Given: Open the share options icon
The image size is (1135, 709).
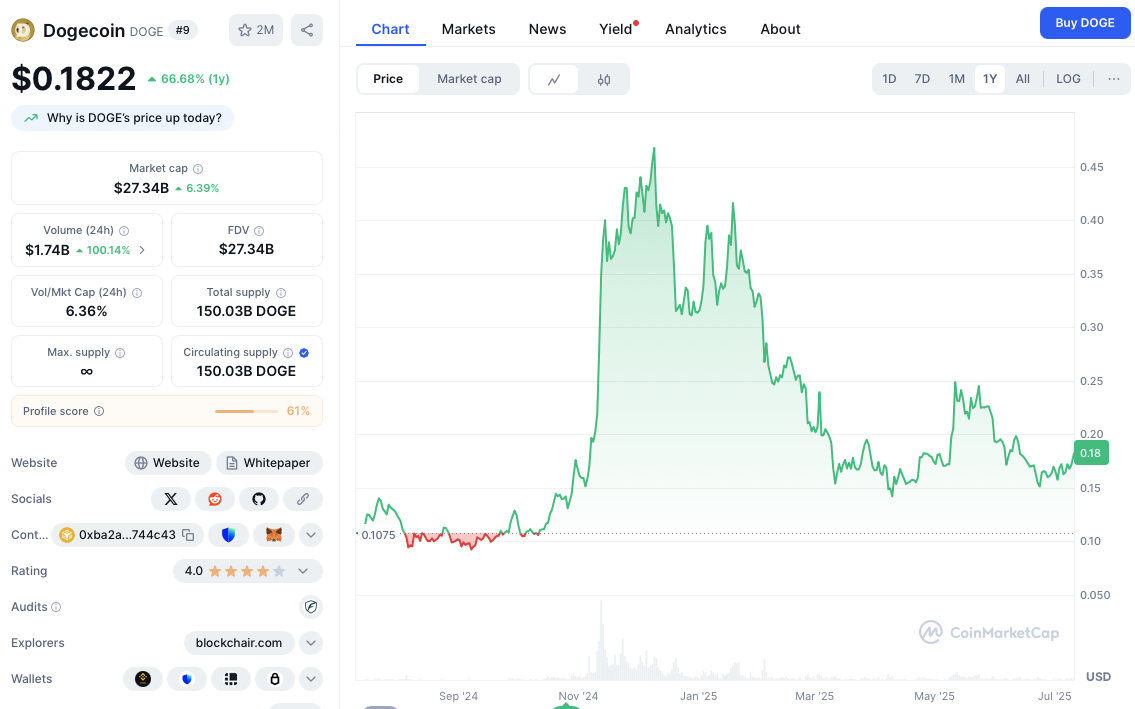Looking at the screenshot, I should click(x=307, y=30).
